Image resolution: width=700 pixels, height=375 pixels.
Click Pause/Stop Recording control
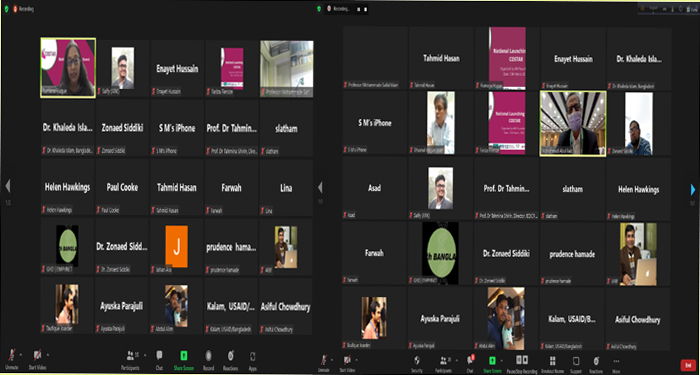[522, 363]
